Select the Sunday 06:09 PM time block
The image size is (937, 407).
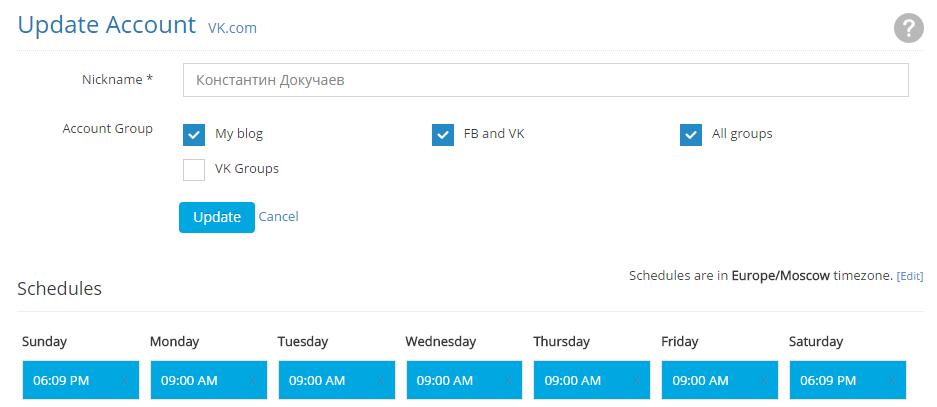tap(62, 381)
